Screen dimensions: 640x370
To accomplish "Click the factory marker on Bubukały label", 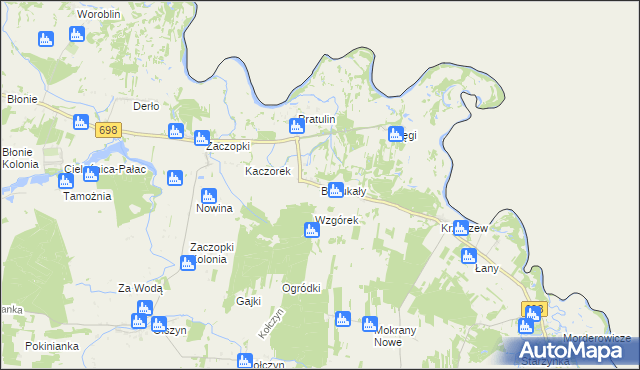I will point(336,190).
